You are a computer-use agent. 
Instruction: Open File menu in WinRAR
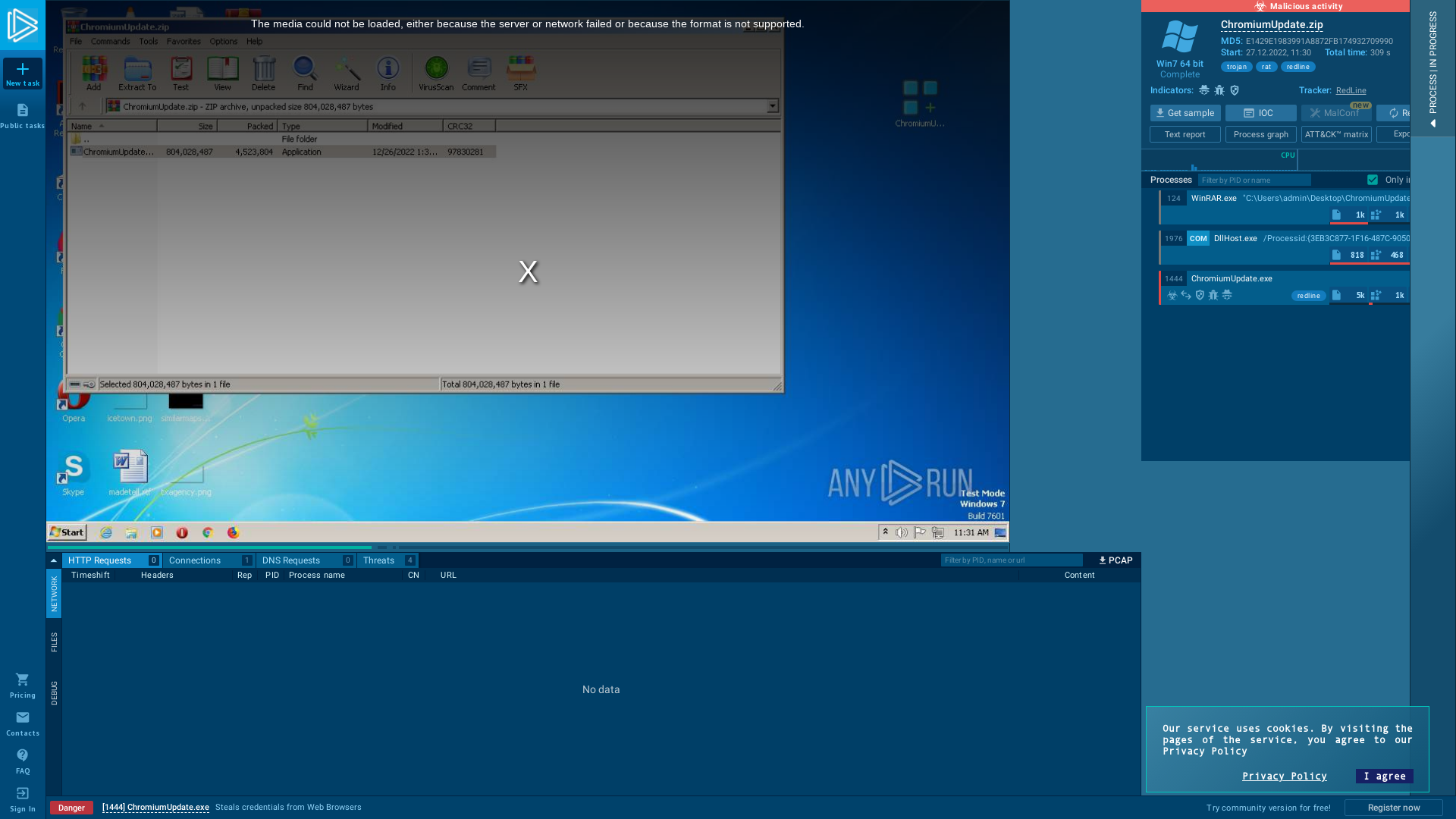[x=76, y=42]
